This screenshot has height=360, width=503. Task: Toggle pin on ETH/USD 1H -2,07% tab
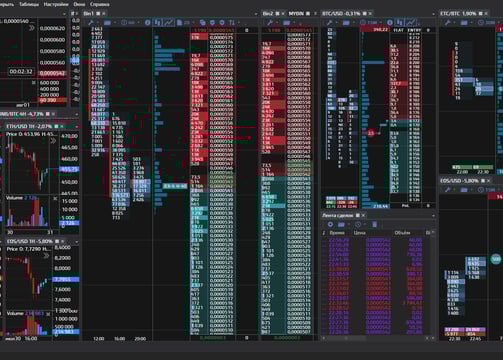click(56, 126)
